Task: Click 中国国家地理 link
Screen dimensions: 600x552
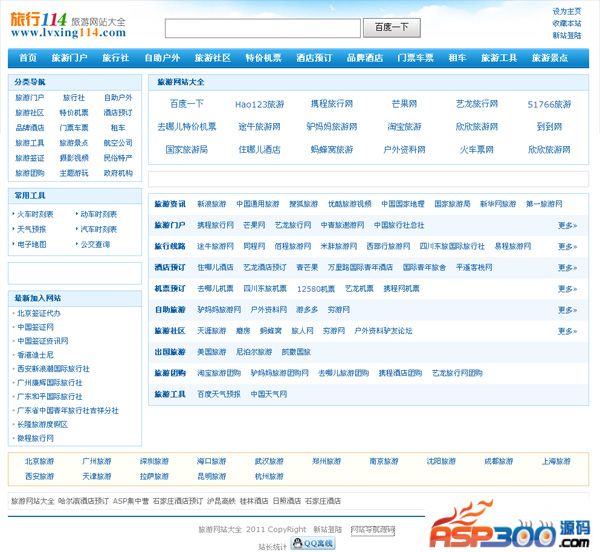Action: pos(403,204)
